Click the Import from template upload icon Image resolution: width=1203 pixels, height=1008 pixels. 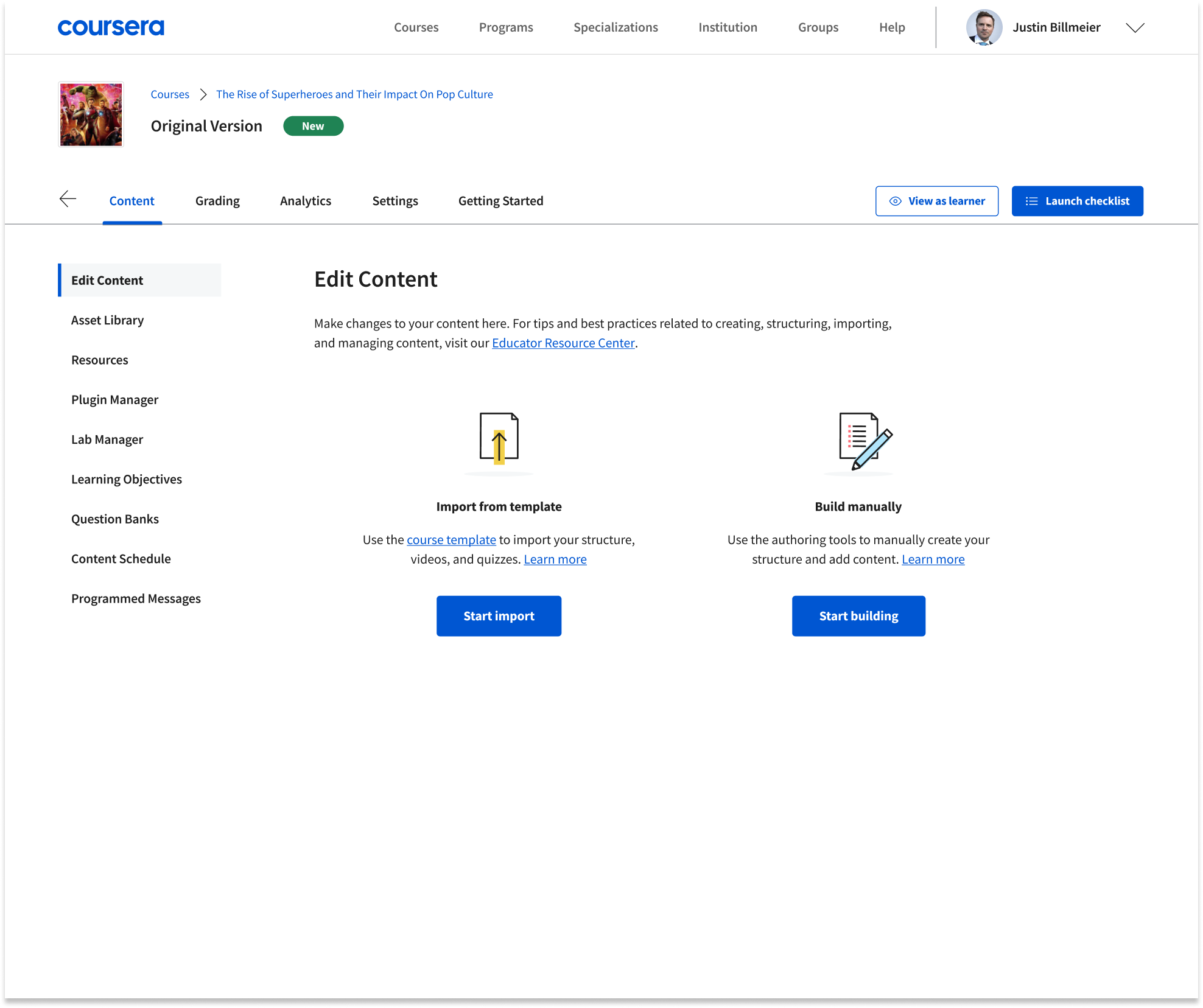click(499, 439)
